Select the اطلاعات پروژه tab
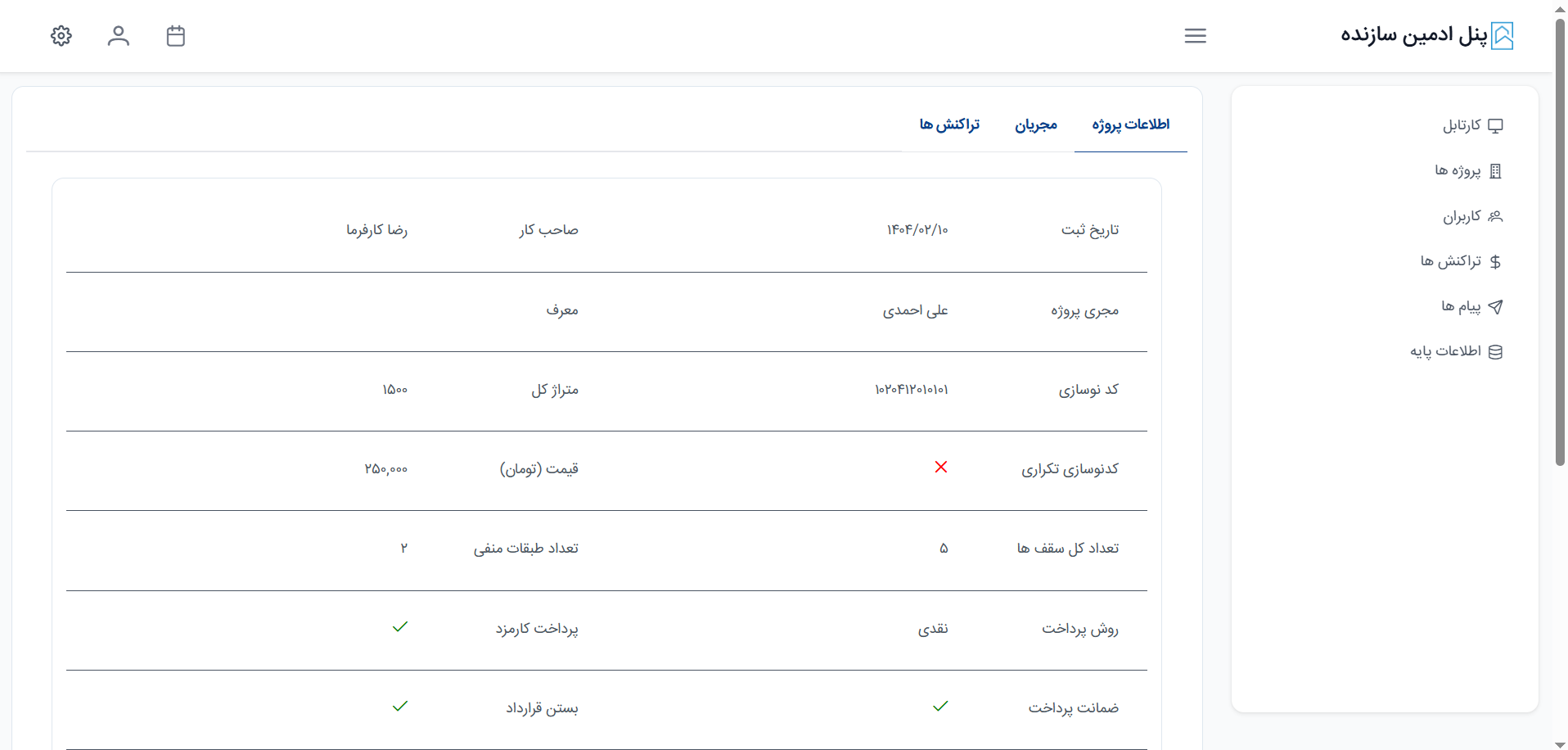This screenshot has width=1568, height=750. point(1130,124)
